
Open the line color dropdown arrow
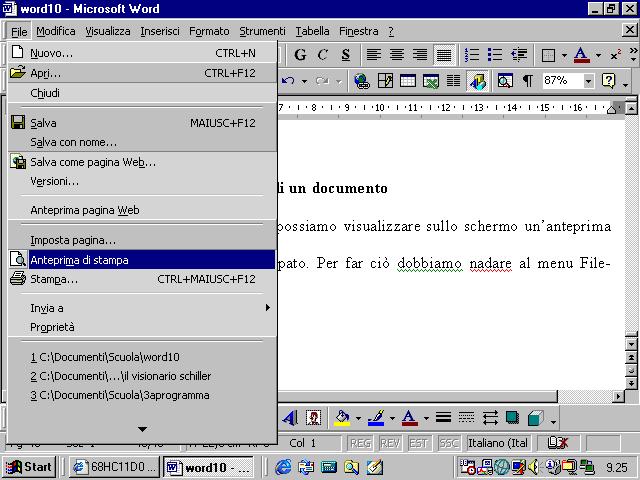[x=392, y=418]
